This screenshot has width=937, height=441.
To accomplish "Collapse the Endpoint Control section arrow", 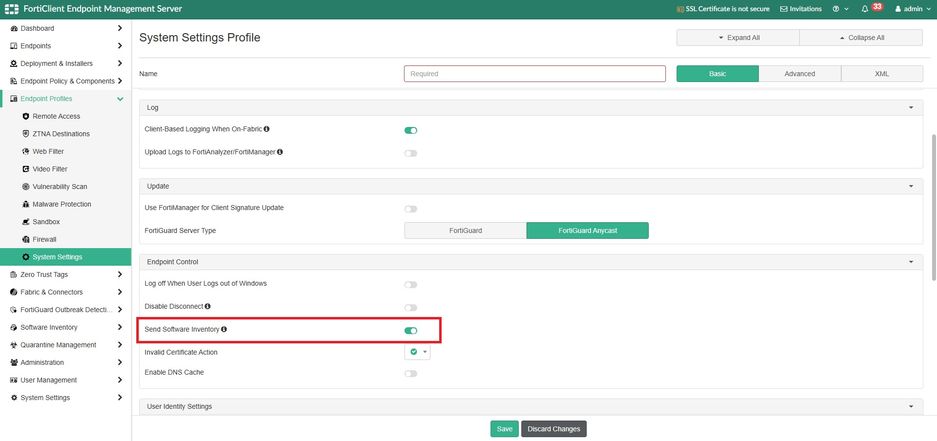I will tap(911, 262).
